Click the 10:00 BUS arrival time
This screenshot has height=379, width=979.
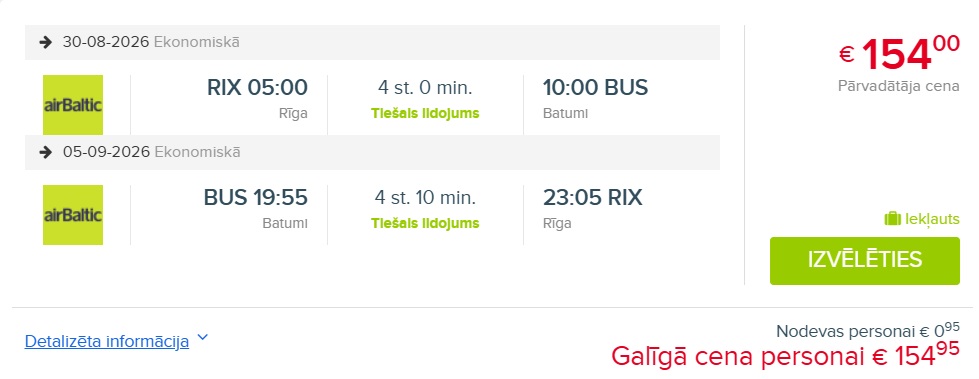tap(596, 87)
